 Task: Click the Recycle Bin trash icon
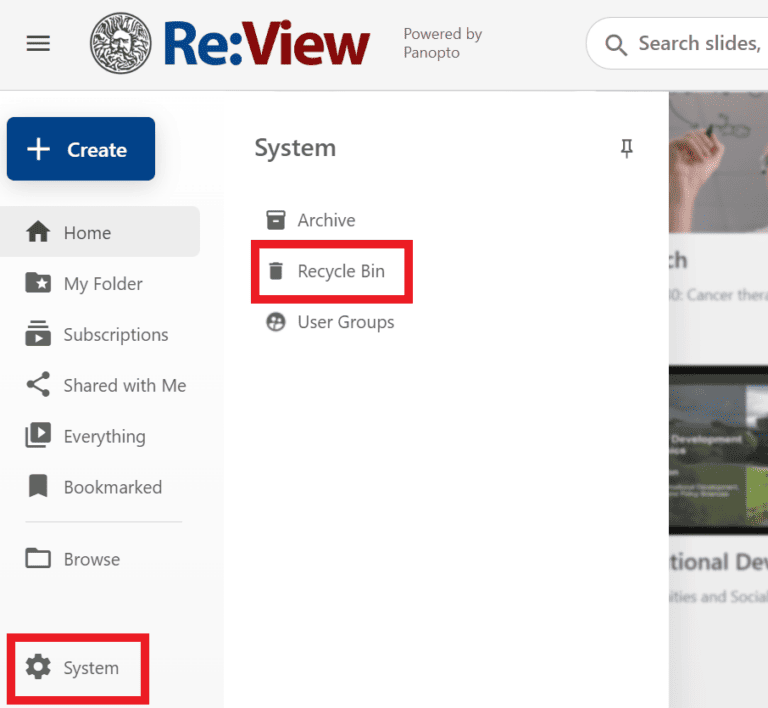(275, 271)
